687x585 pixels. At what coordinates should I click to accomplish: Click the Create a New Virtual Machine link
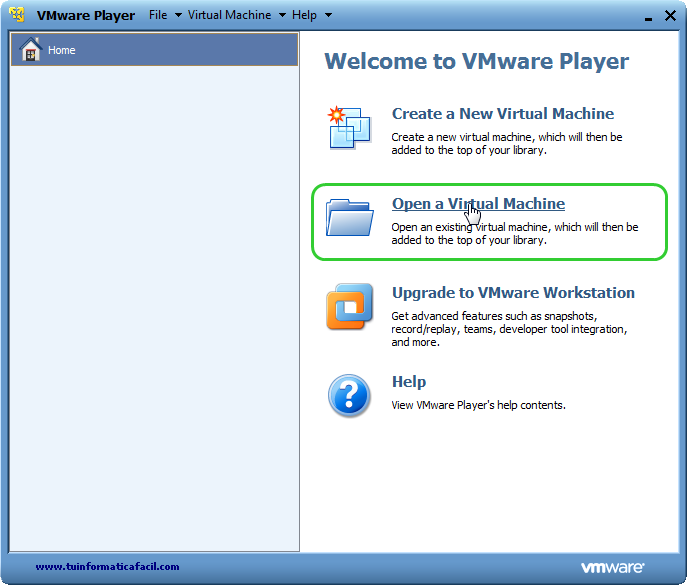pyautogui.click(x=503, y=113)
